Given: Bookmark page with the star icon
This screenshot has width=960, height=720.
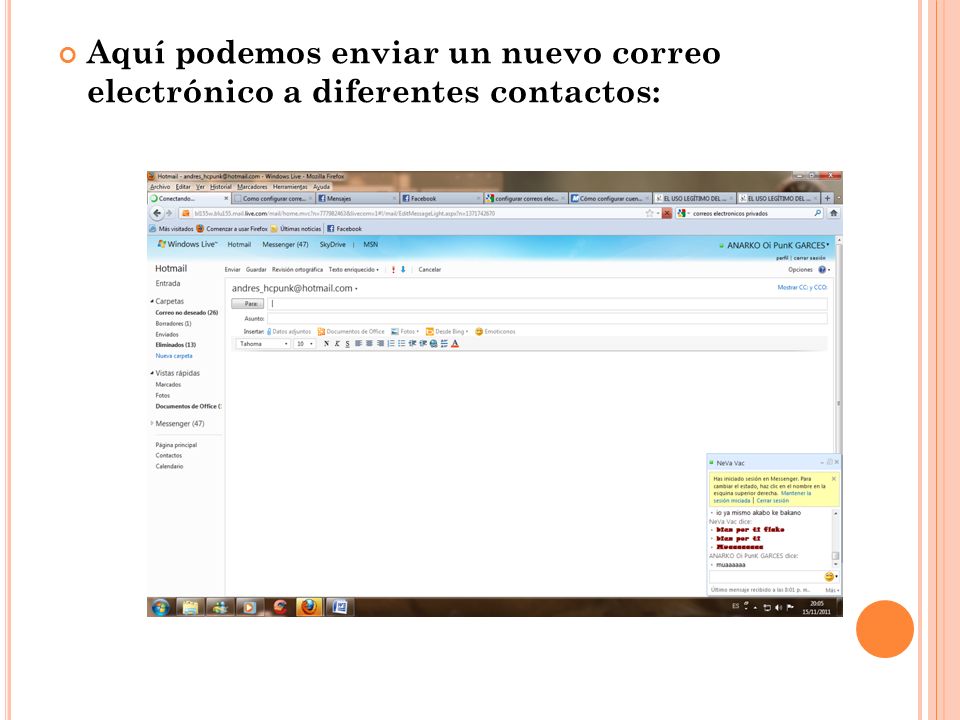Looking at the screenshot, I should pyautogui.click(x=649, y=213).
